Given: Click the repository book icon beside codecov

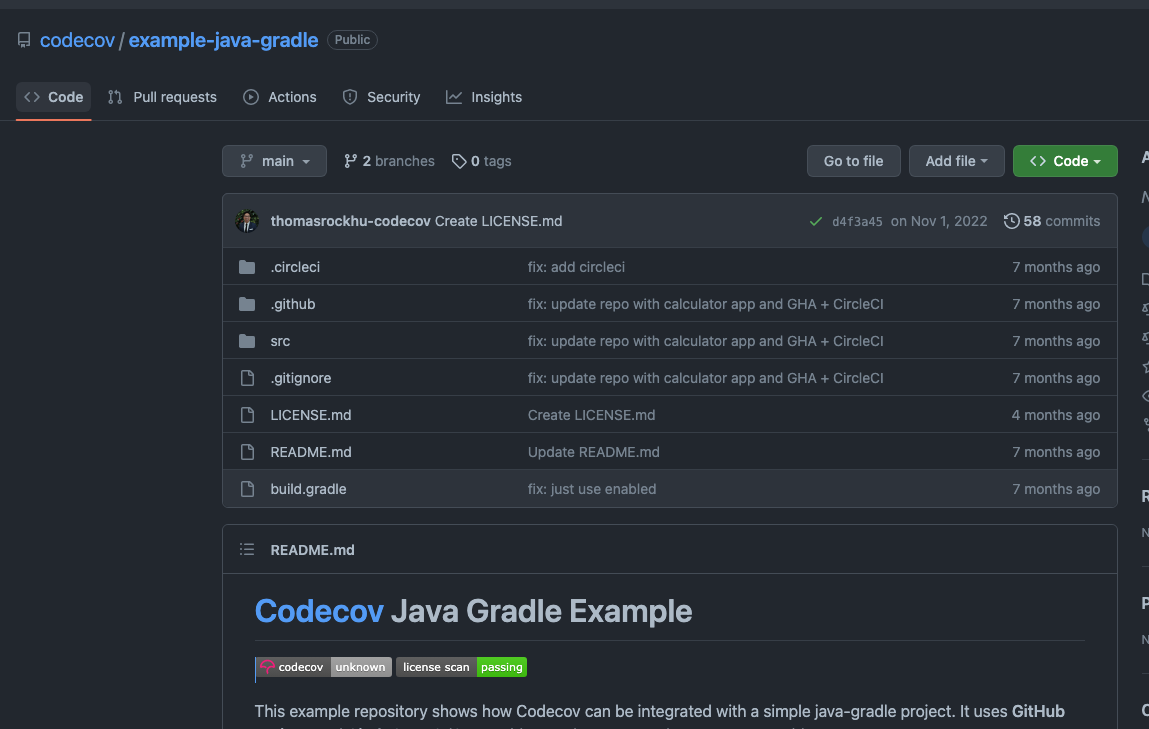Looking at the screenshot, I should click(x=24, y=40).
